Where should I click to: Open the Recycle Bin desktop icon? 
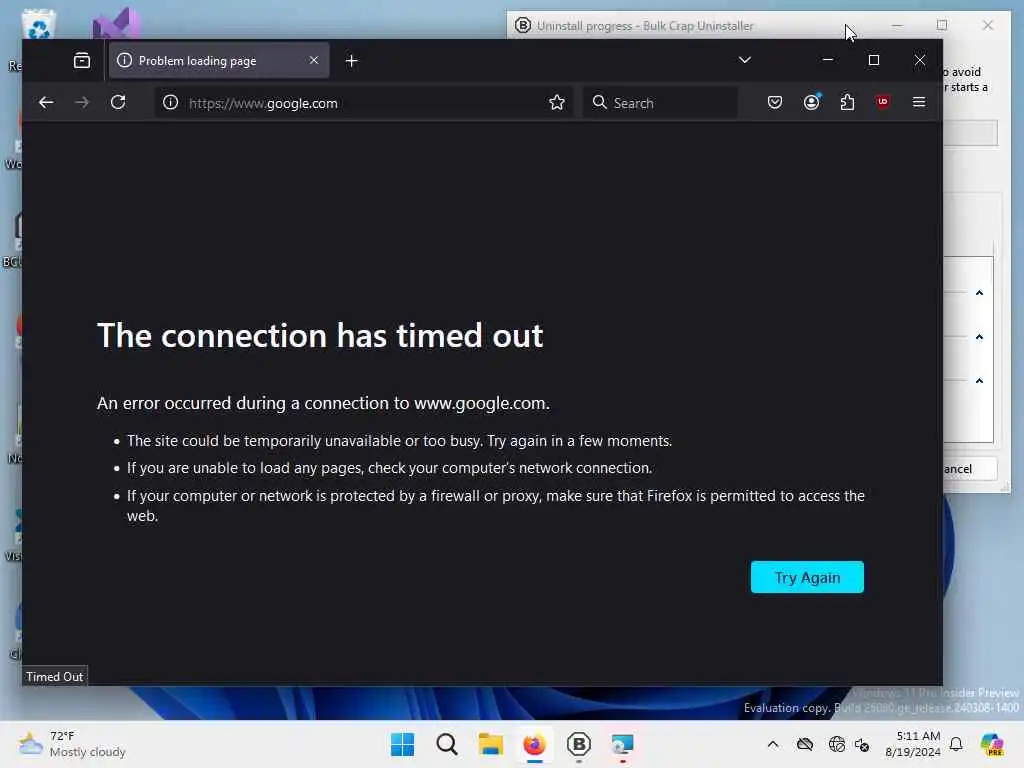38,25
